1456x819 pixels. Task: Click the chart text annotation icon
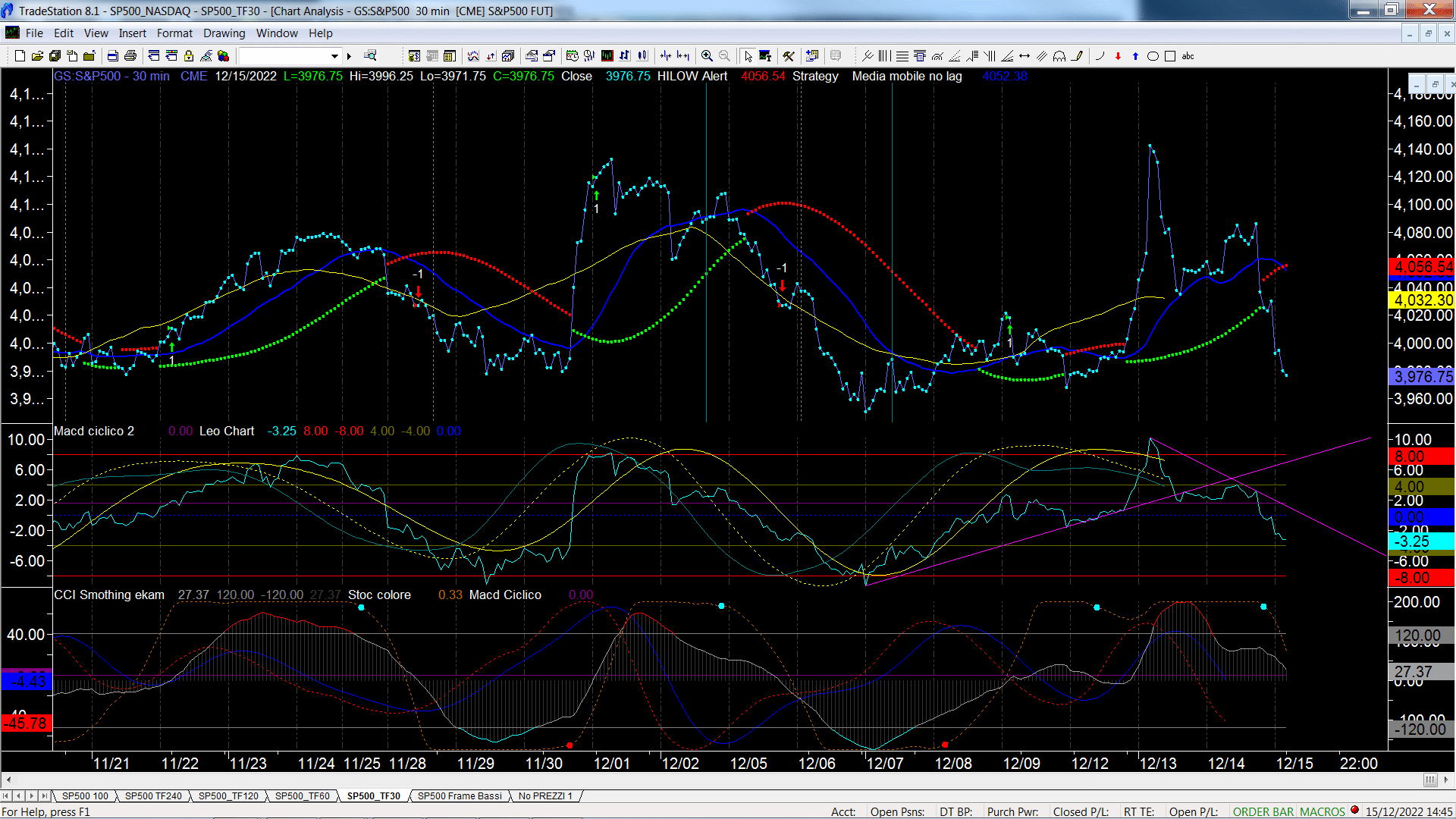765,56
